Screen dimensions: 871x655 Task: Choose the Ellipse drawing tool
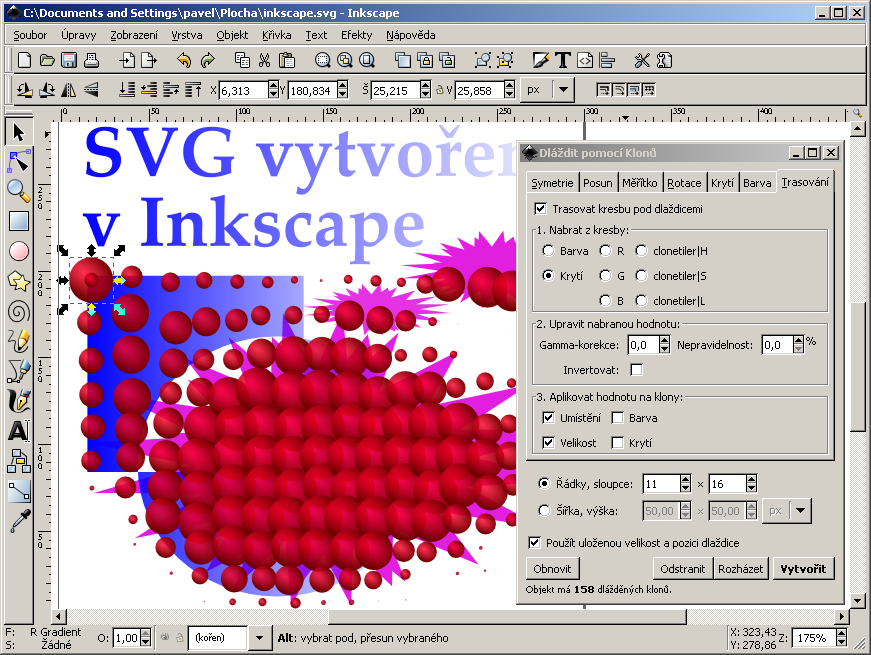pyautogui.click(x=19, y=251)
